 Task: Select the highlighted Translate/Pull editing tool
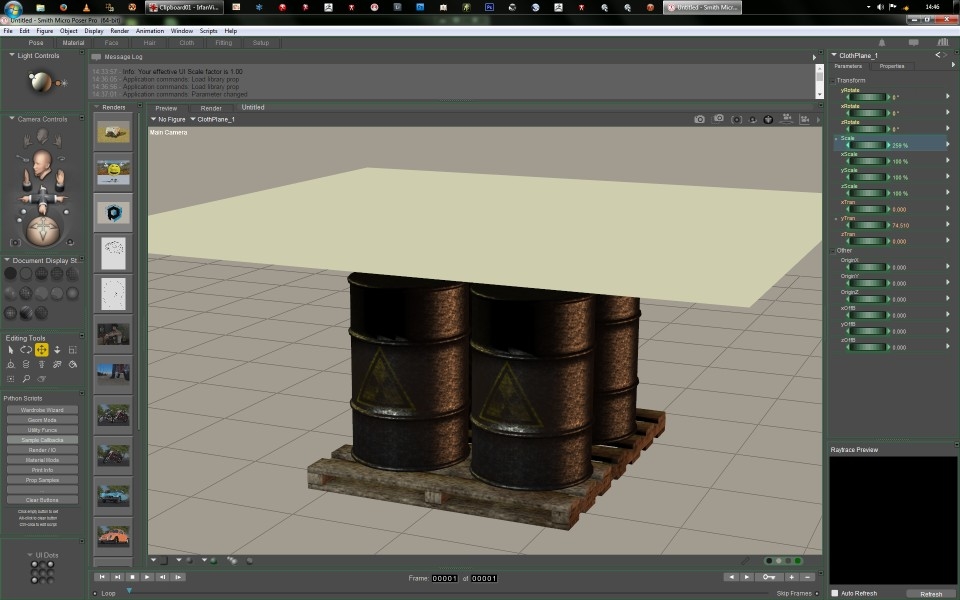click(42, 350)
